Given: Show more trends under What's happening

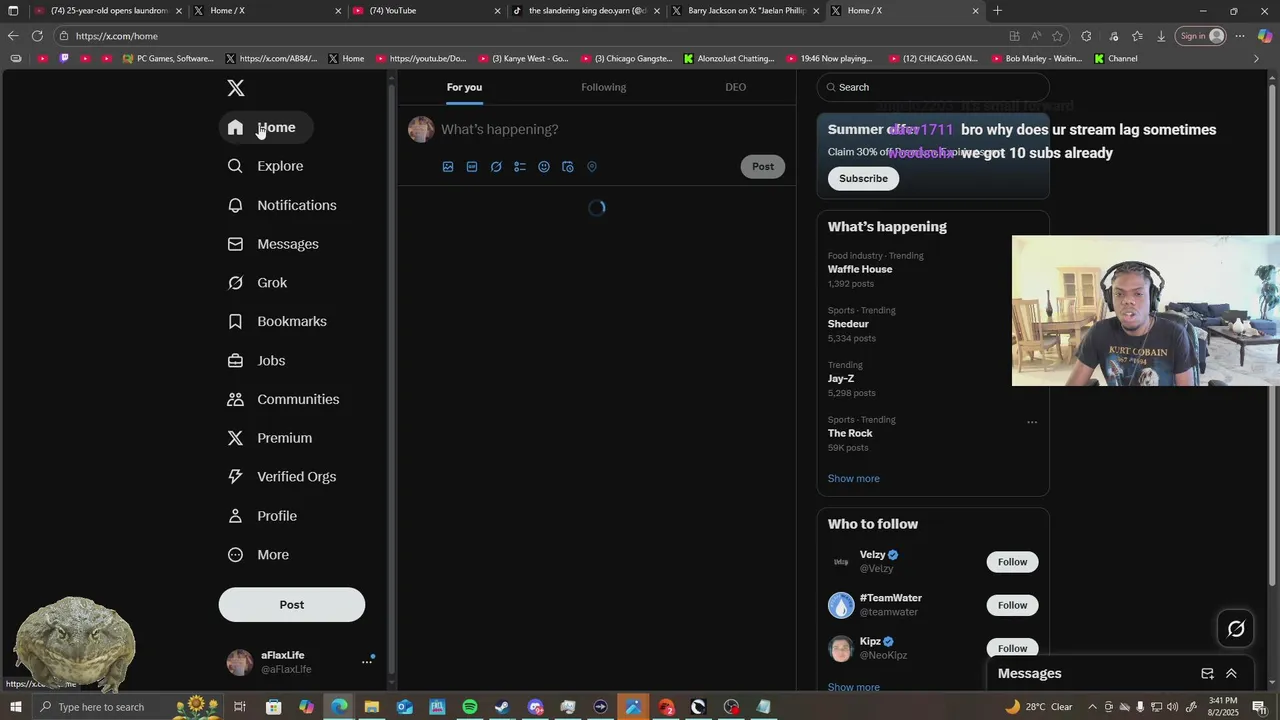Looking at the screenshot, I should pos(854,478).
